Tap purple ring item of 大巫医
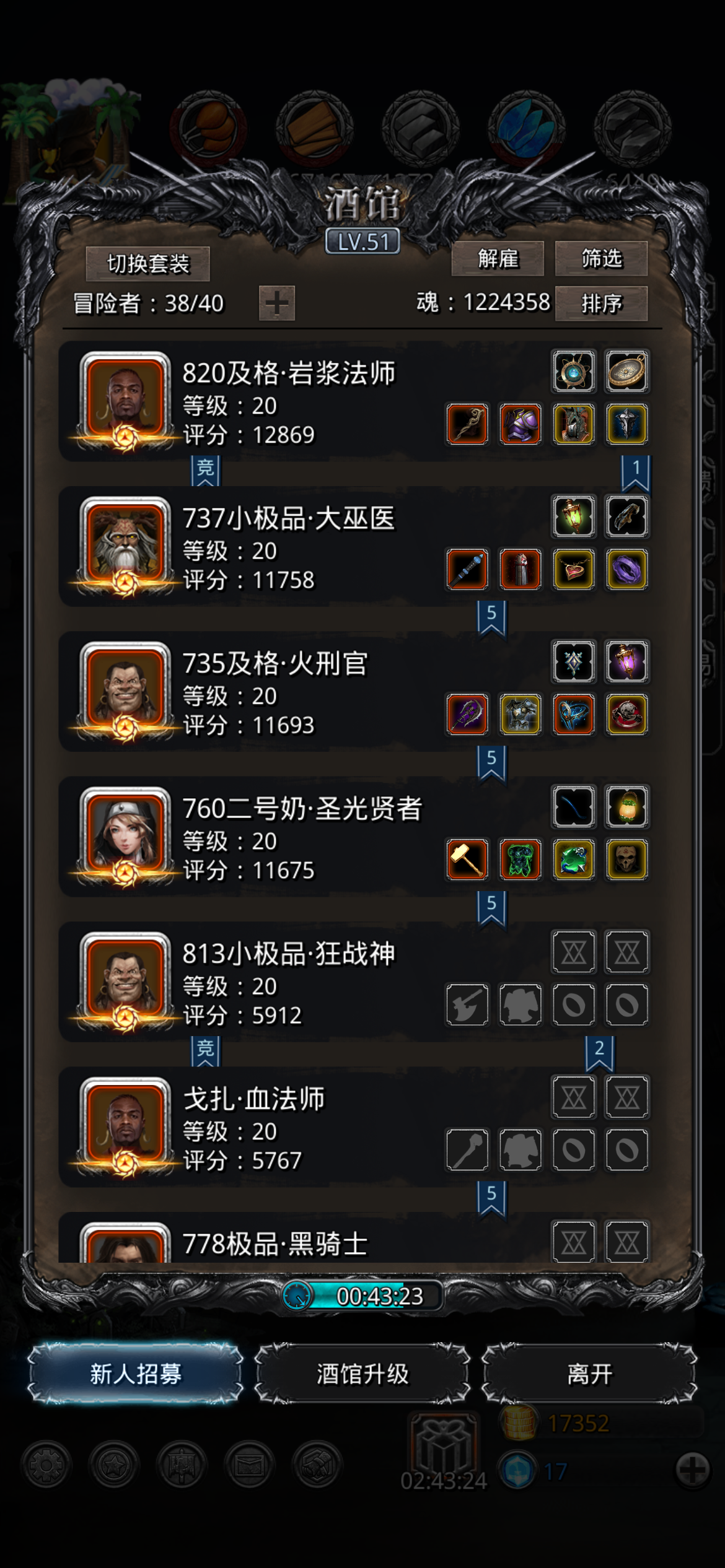Screen dimensions: 725x1568 pyautogui.click(x=627, y=569)
